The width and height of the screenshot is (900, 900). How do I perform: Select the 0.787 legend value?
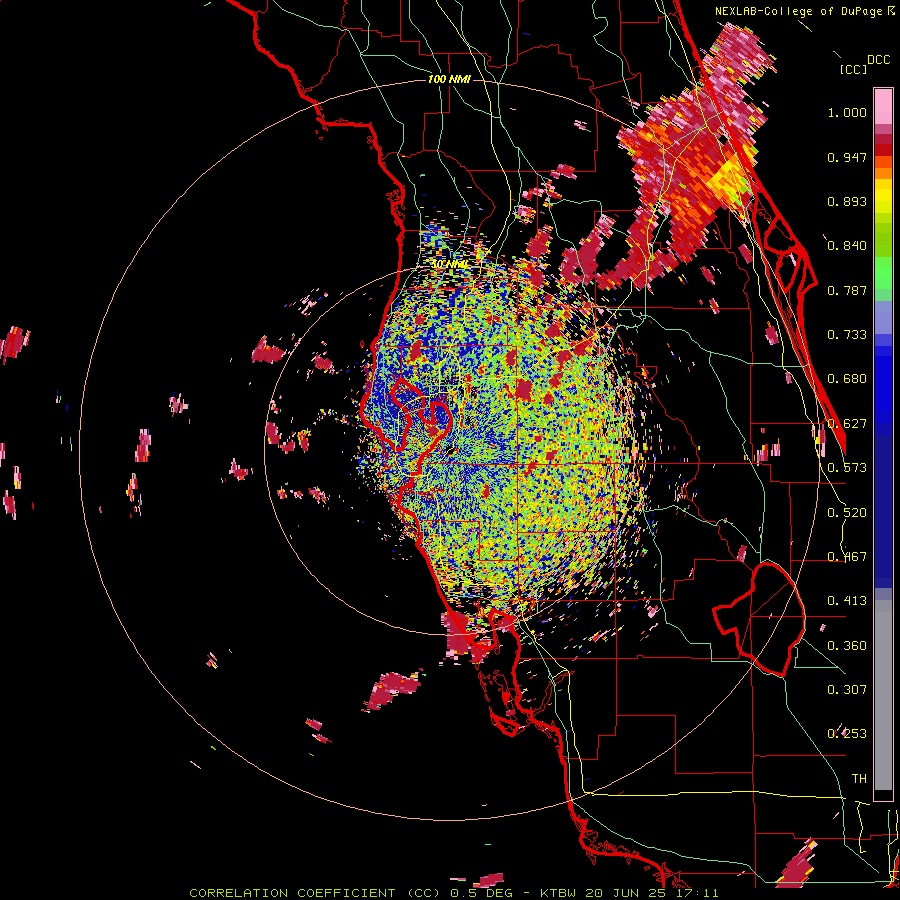(847, 290)
